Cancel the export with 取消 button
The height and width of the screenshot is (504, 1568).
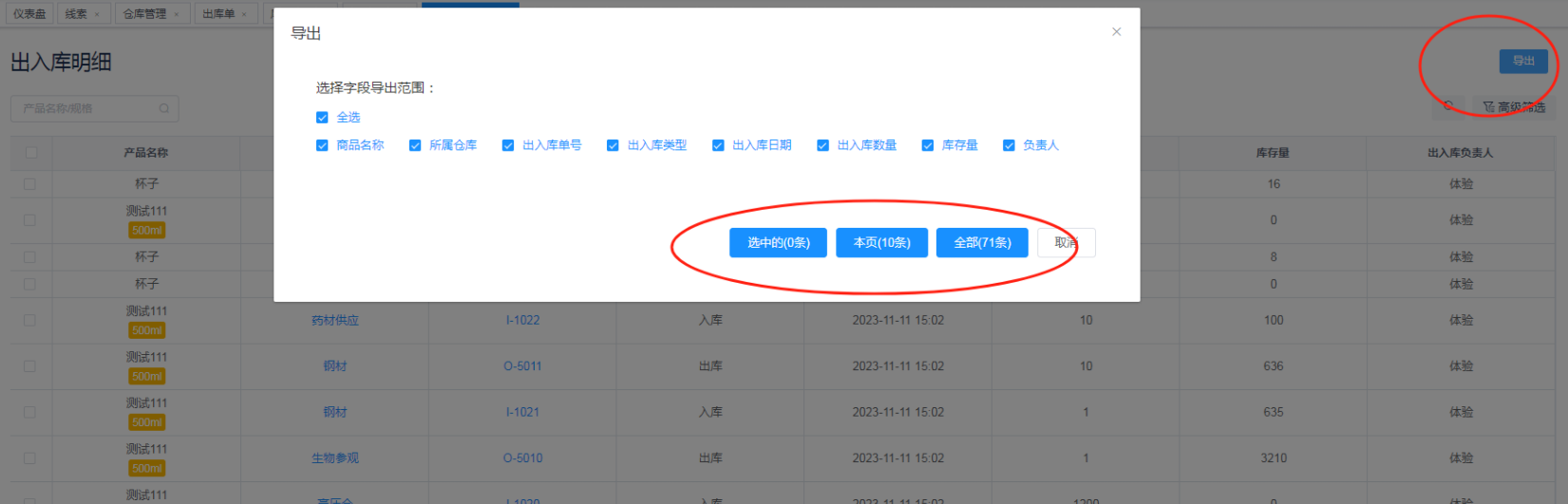(1066, 243)
